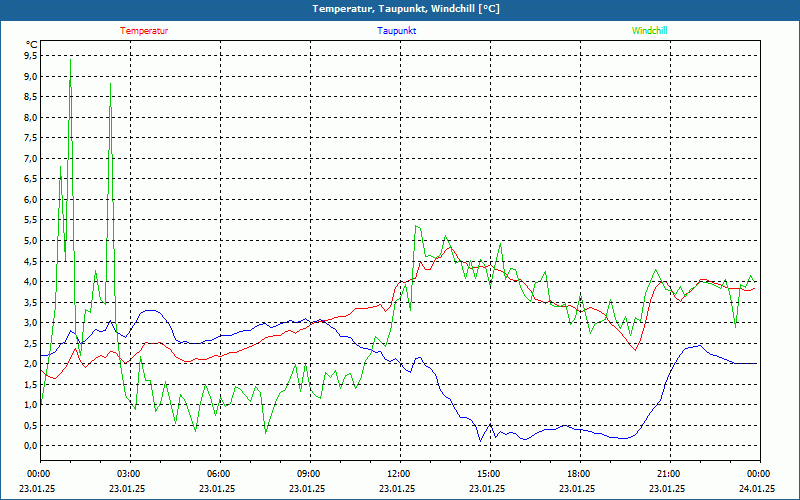Click the 8,0 y-axis value
This screenshot has width=800, height=500.
click(x=31, y=117)
